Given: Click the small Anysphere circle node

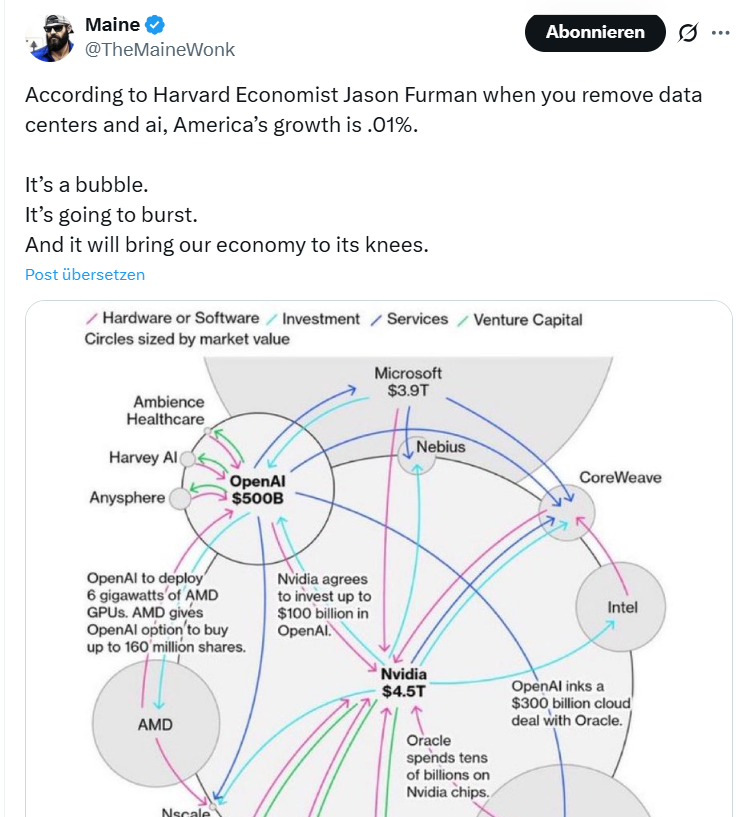Looking at the screenshot, I should pos(181,498).
